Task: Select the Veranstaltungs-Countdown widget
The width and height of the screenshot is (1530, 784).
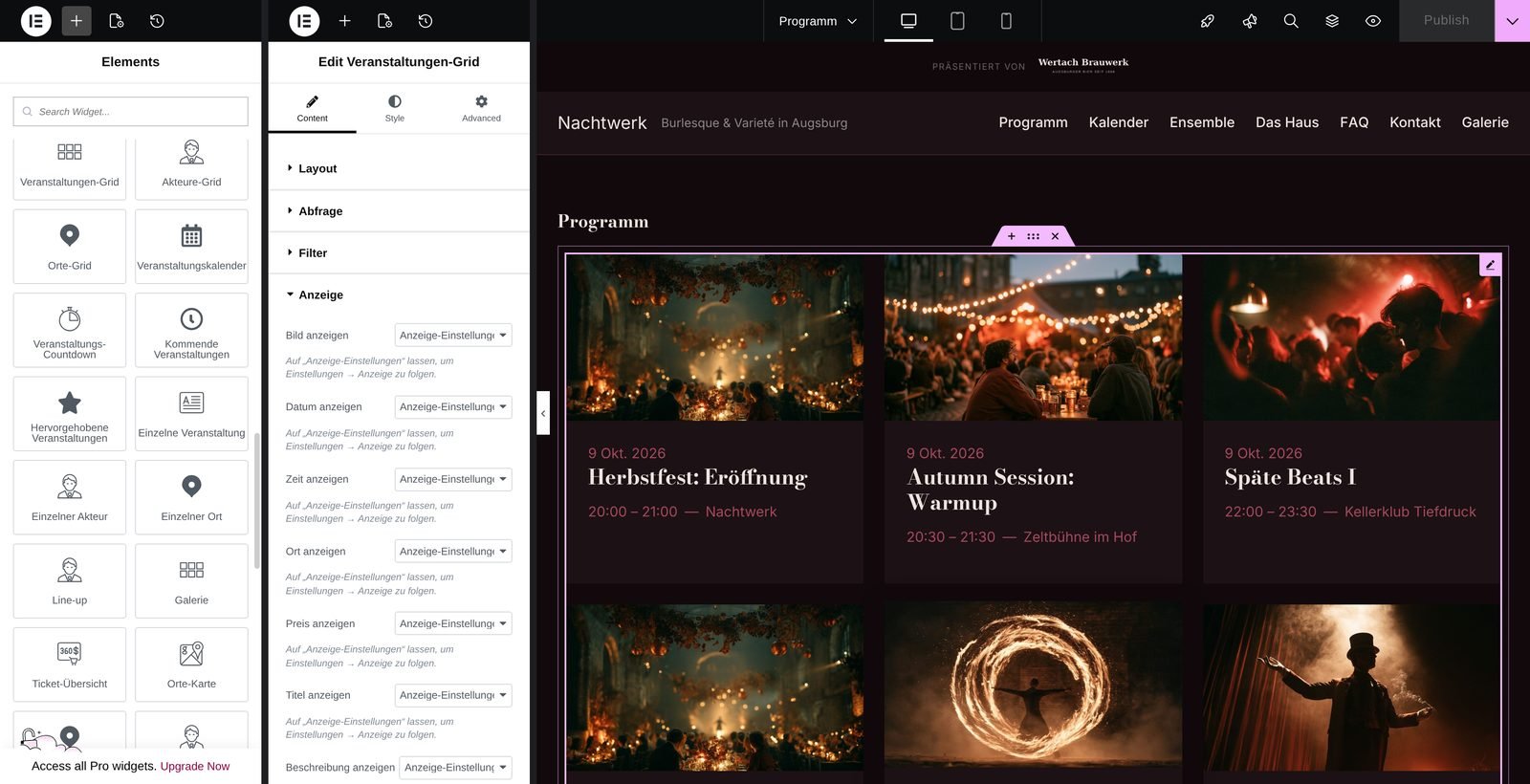Action: pos(70,330)
